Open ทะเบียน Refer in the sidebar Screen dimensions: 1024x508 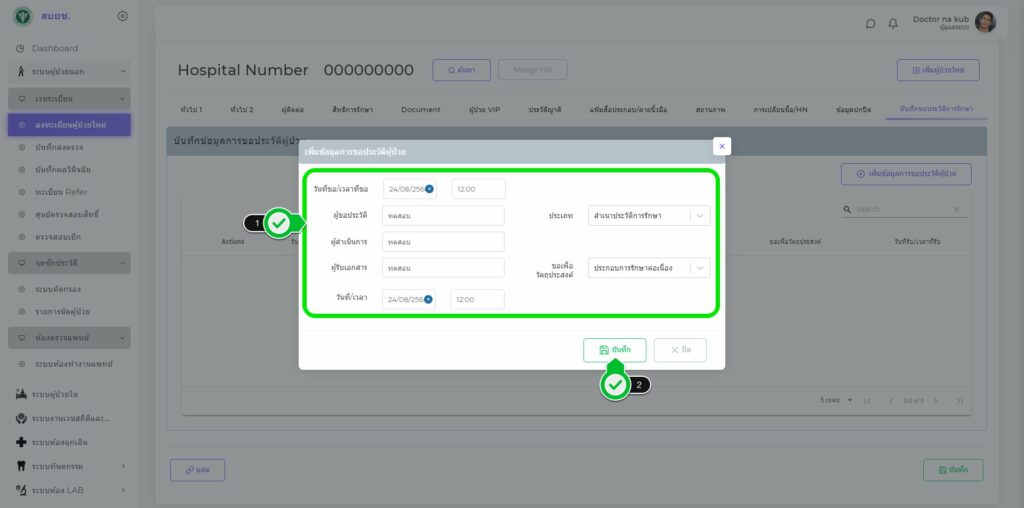pyautogui.click(x=60, y=191)
